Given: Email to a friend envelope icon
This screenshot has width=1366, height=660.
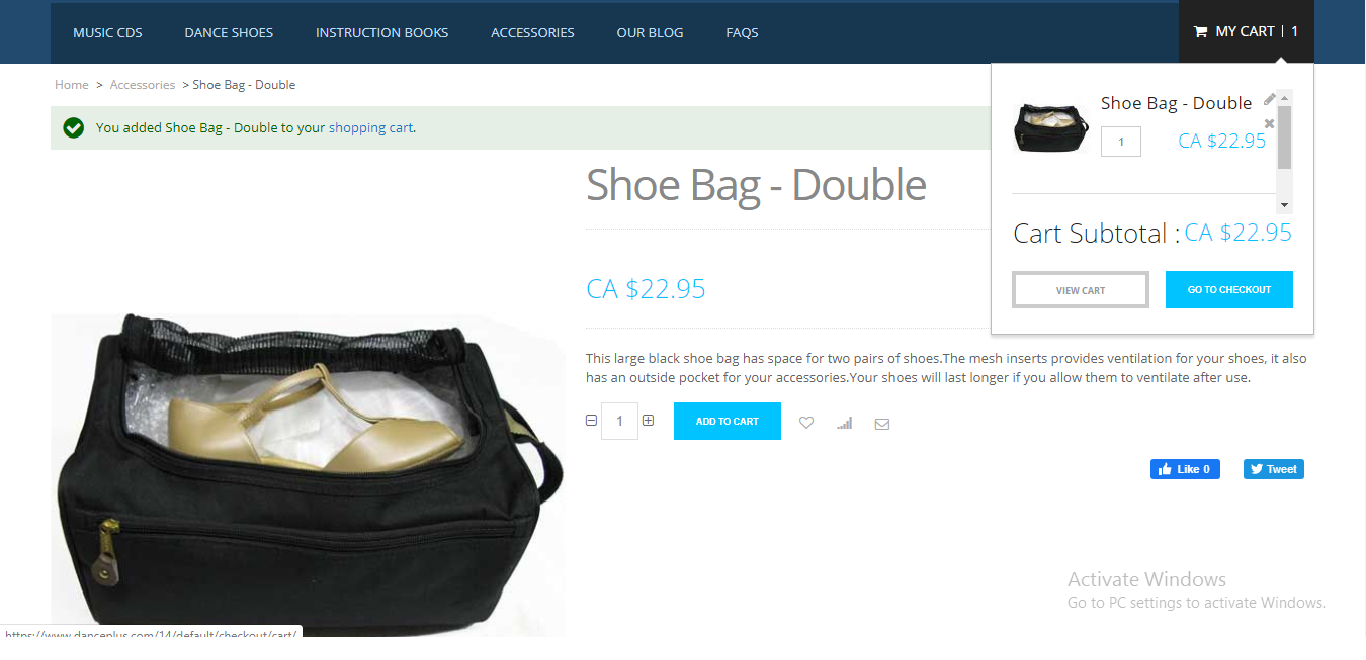Looking at the screenshot, I should tap(882, 424).
